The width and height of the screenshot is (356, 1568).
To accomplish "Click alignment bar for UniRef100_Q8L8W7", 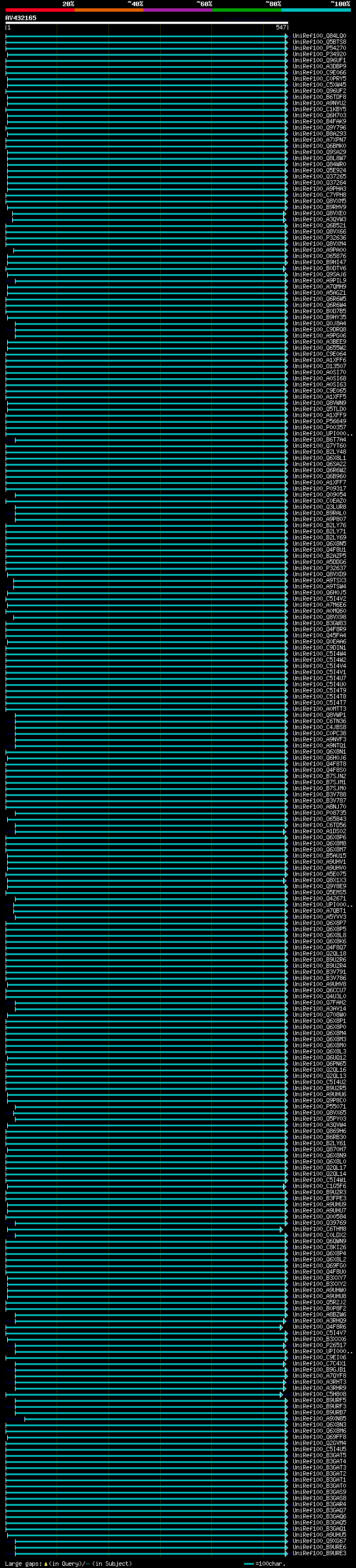I will pos(147,159).
